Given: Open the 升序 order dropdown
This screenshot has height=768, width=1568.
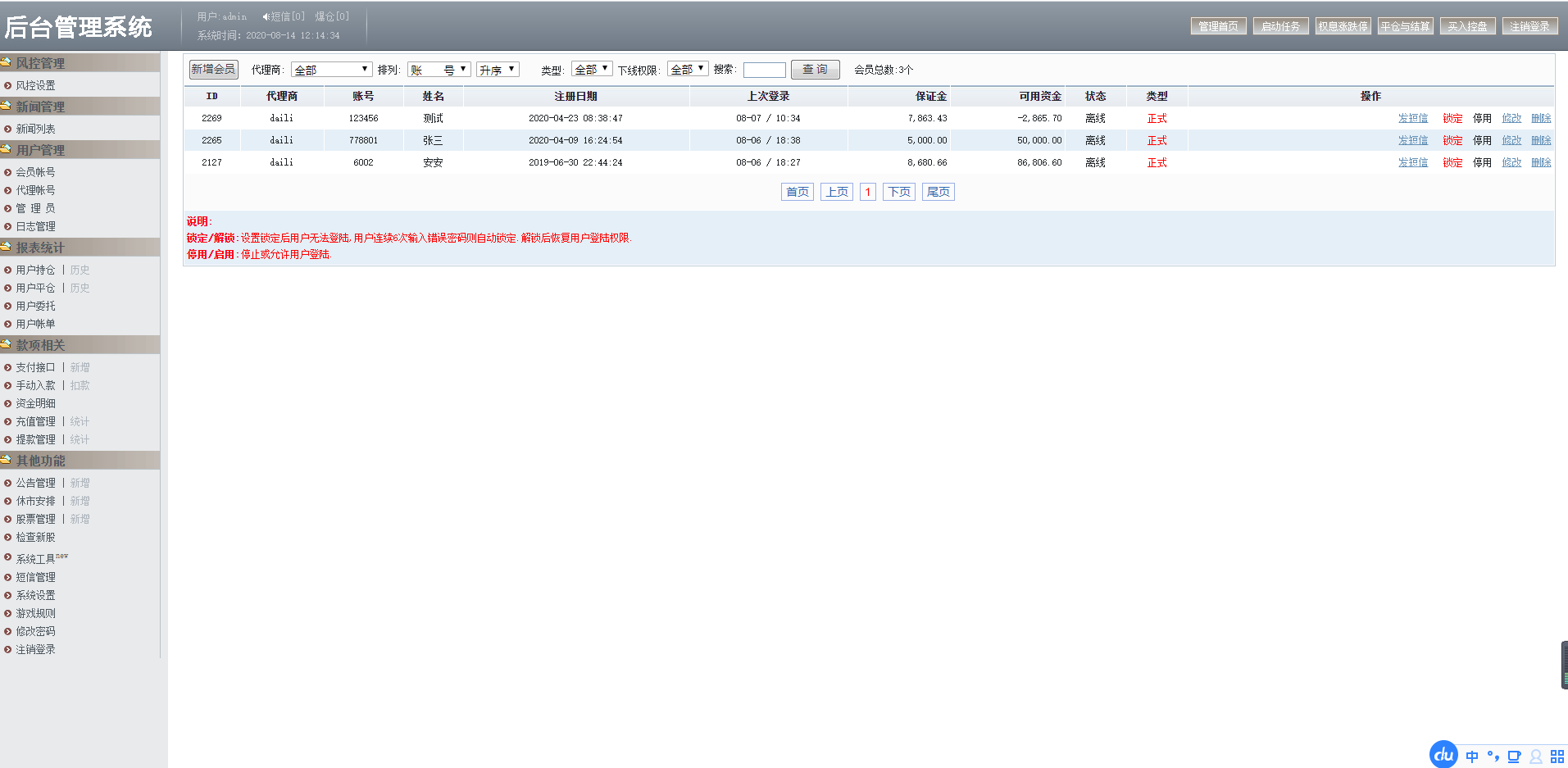Looking at the screenshot, I should (x=498, y=70).
